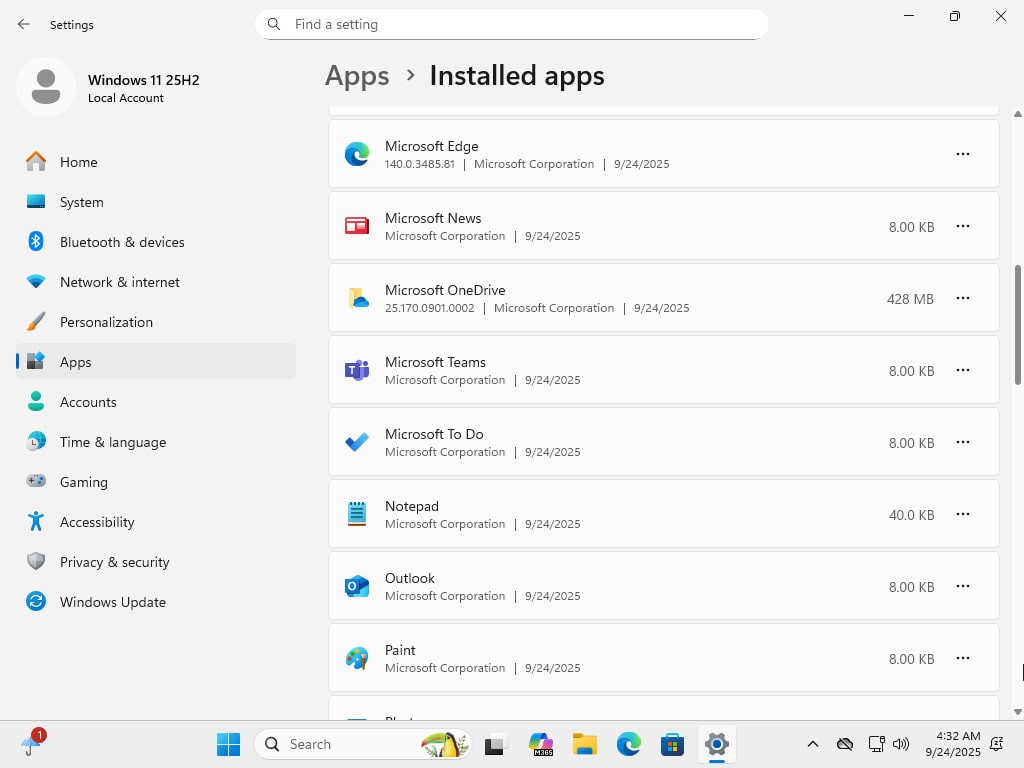Open the Local Account profile
This screenshot has height=768, width=1024.
click(x=108, y=87)
